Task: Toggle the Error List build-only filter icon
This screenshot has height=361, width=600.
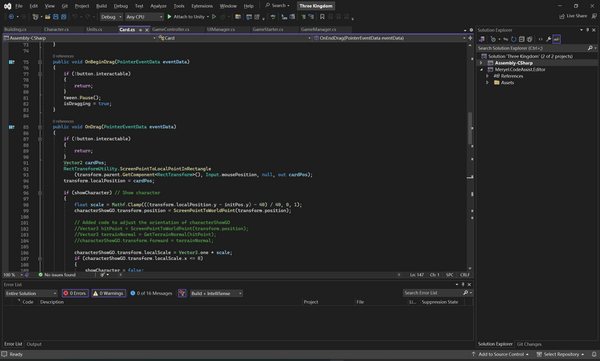Action: [x=182, y=293]
